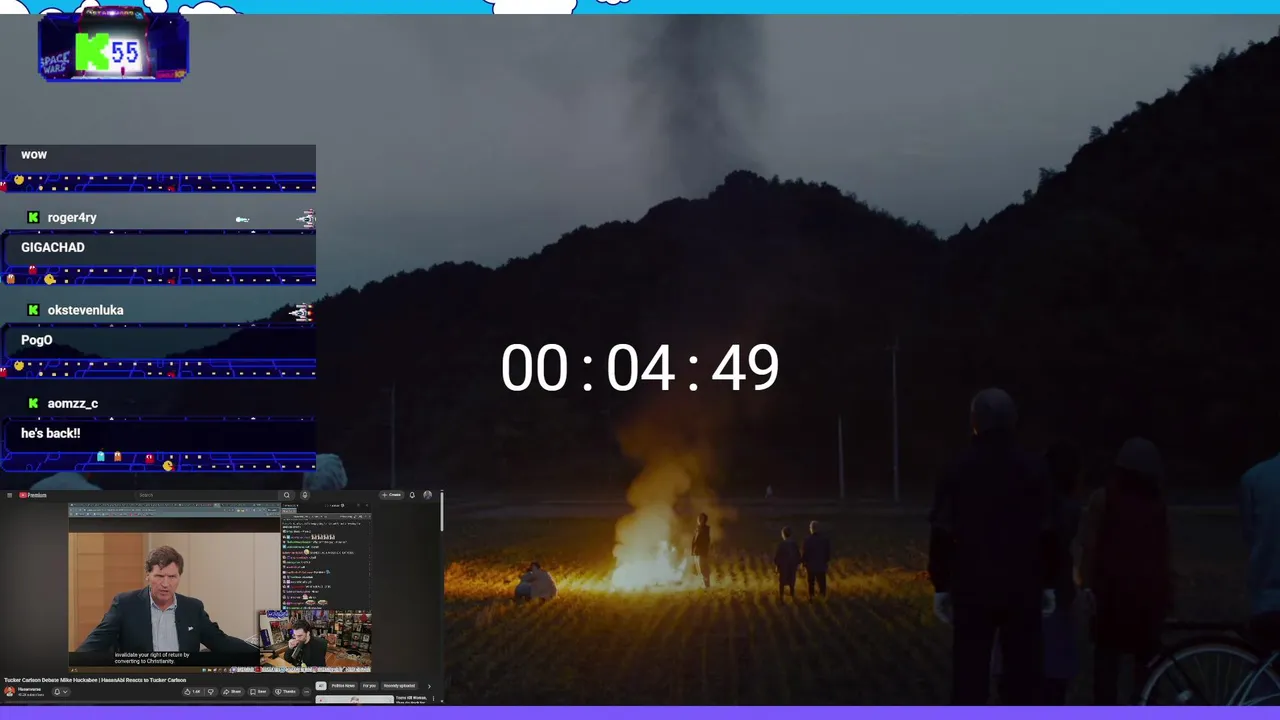The height and width of the screenshot is (720, 1280).
Task: Click the YouTube Create button
Action: [x=391, y=495]
